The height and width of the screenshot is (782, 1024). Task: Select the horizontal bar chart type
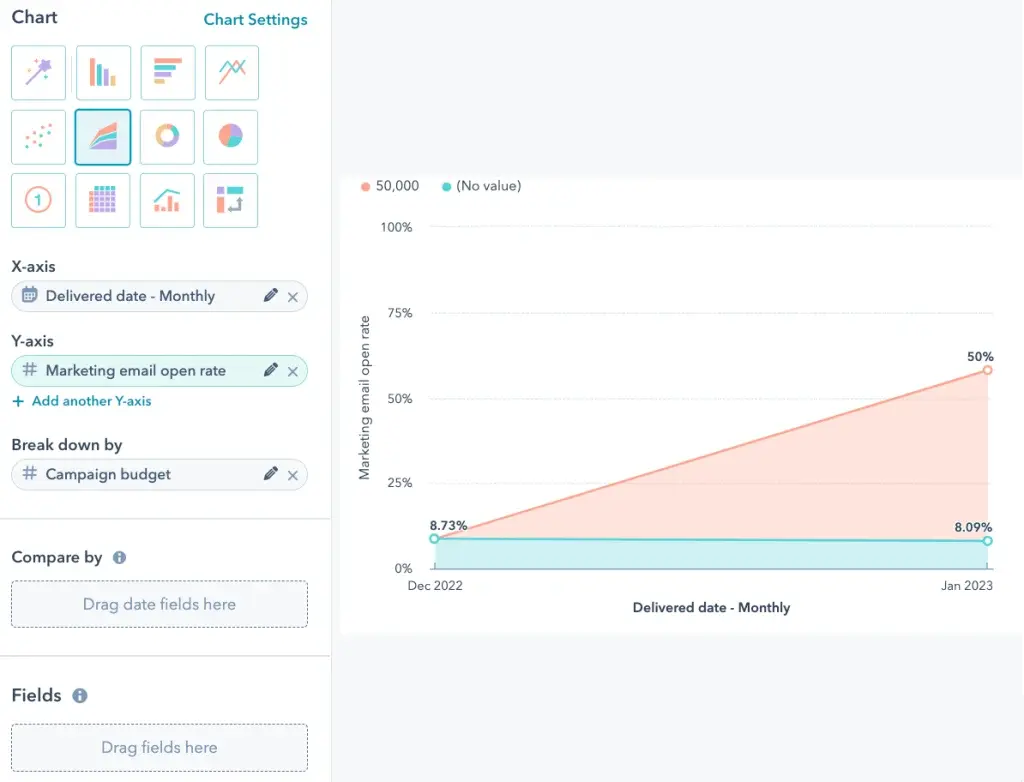[x=167, y=73]
